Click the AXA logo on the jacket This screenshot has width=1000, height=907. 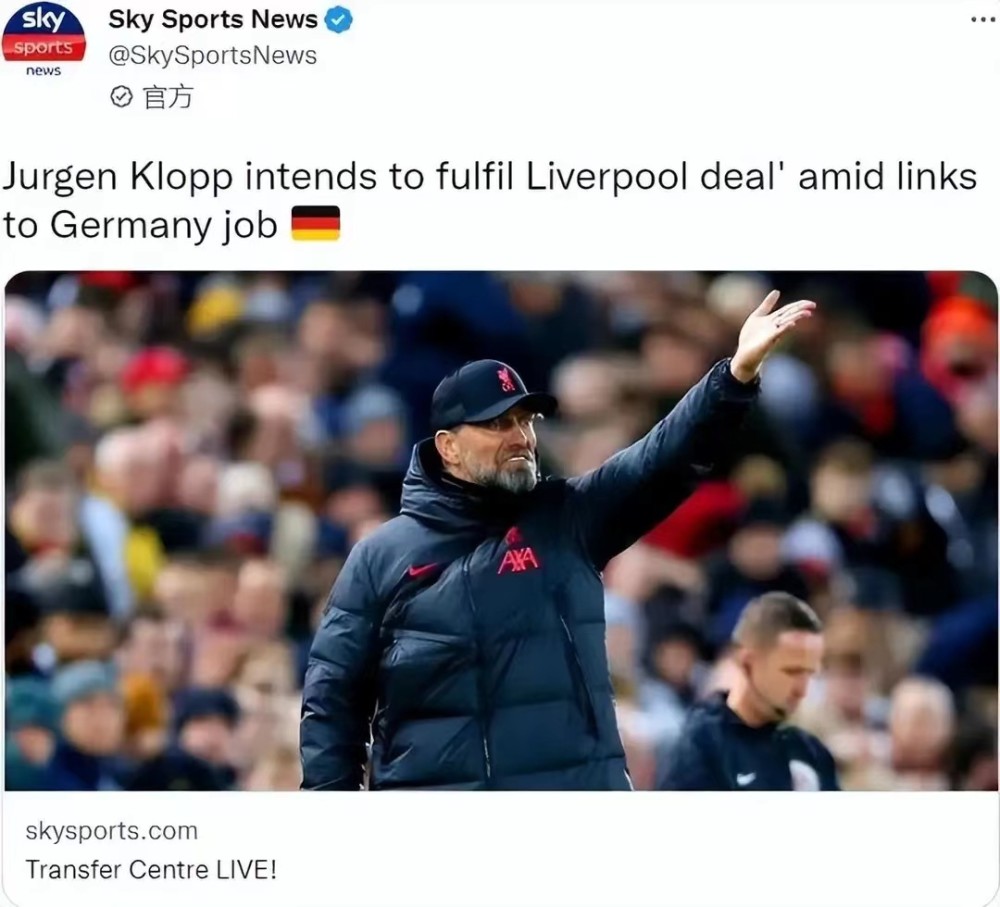click(x=517, y=561)
